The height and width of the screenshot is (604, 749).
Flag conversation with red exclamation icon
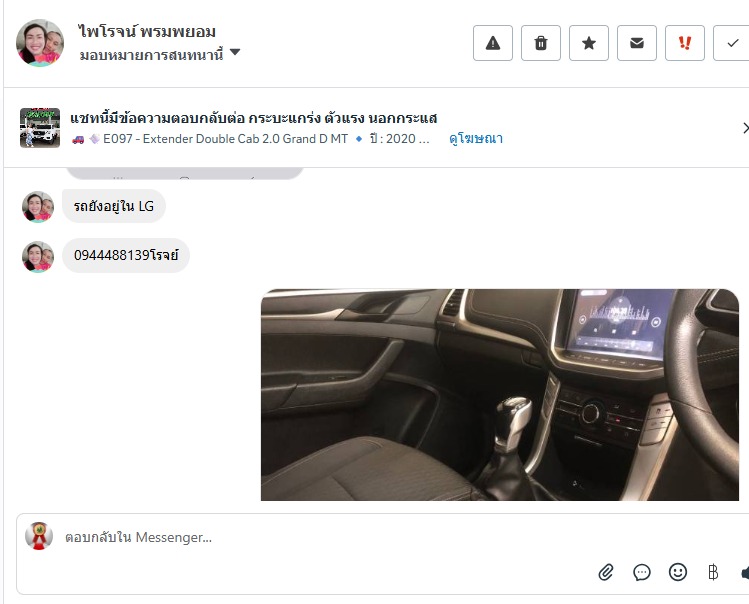(x=685, y=43)
